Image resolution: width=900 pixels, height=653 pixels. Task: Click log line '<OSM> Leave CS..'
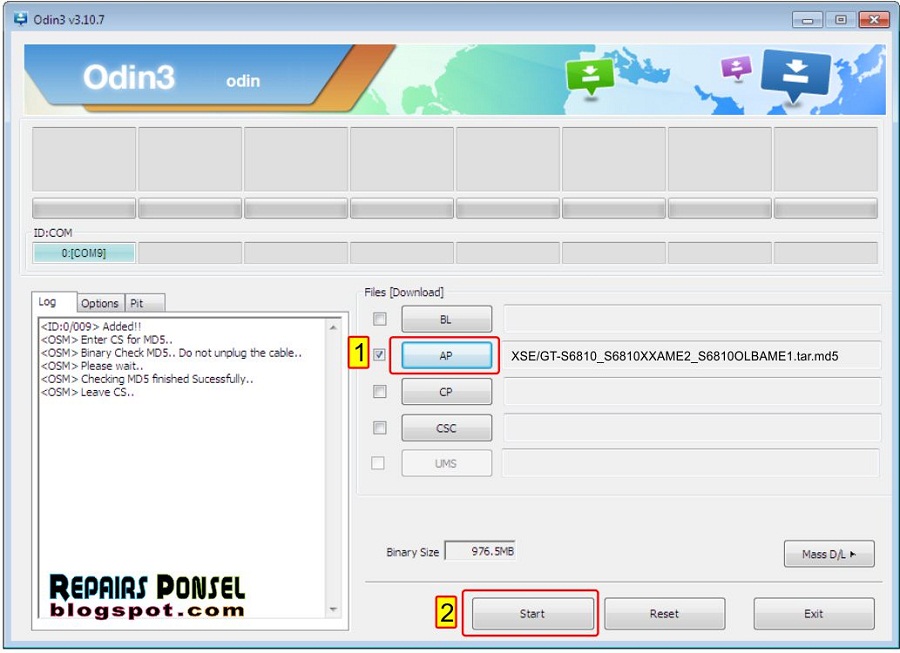(x=87, y=392)
